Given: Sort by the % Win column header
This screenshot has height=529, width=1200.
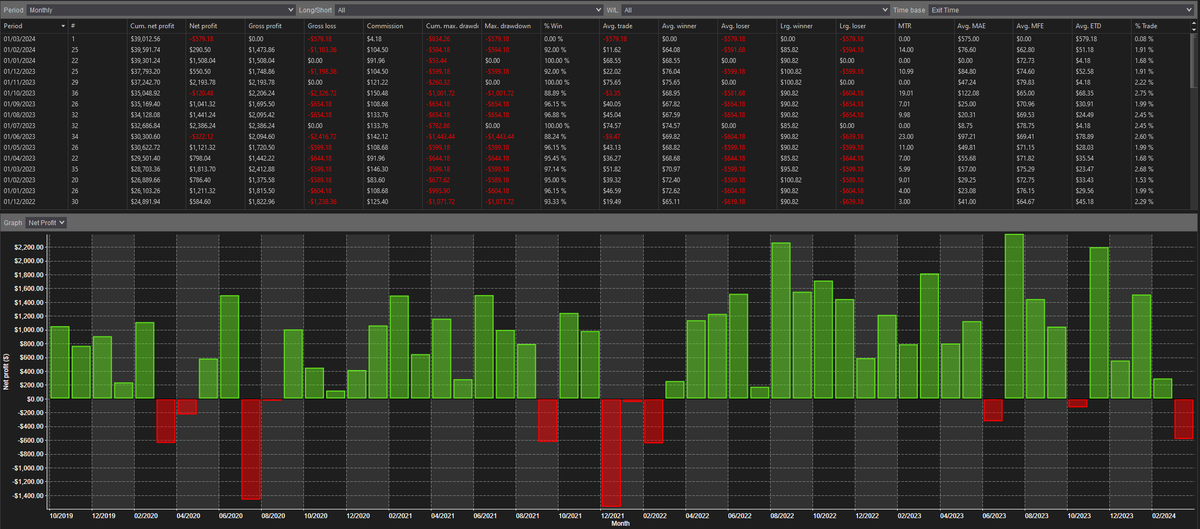Looking at the screenshot, I should [569, 25].
